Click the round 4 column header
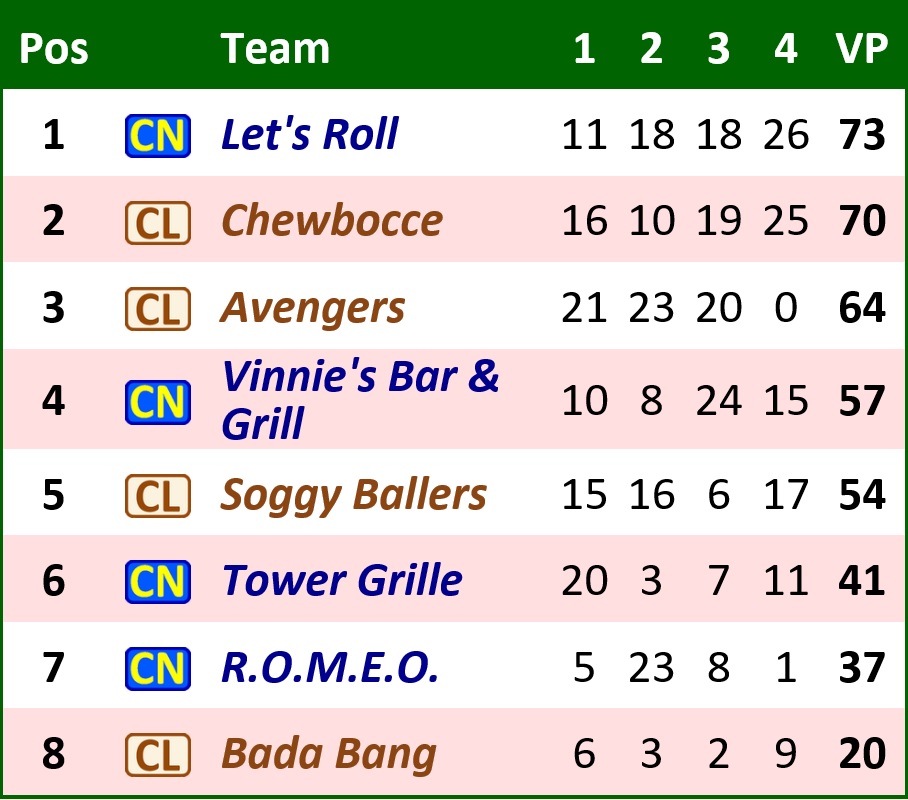This screenshot has height=800, width=908. point(785,49)
